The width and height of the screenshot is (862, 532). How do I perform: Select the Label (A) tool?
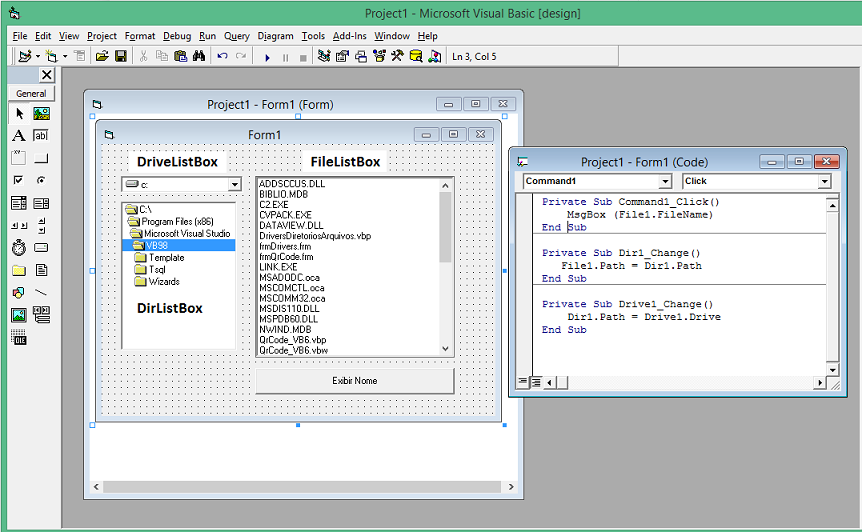pyautogui.click(x=19, y=136)
